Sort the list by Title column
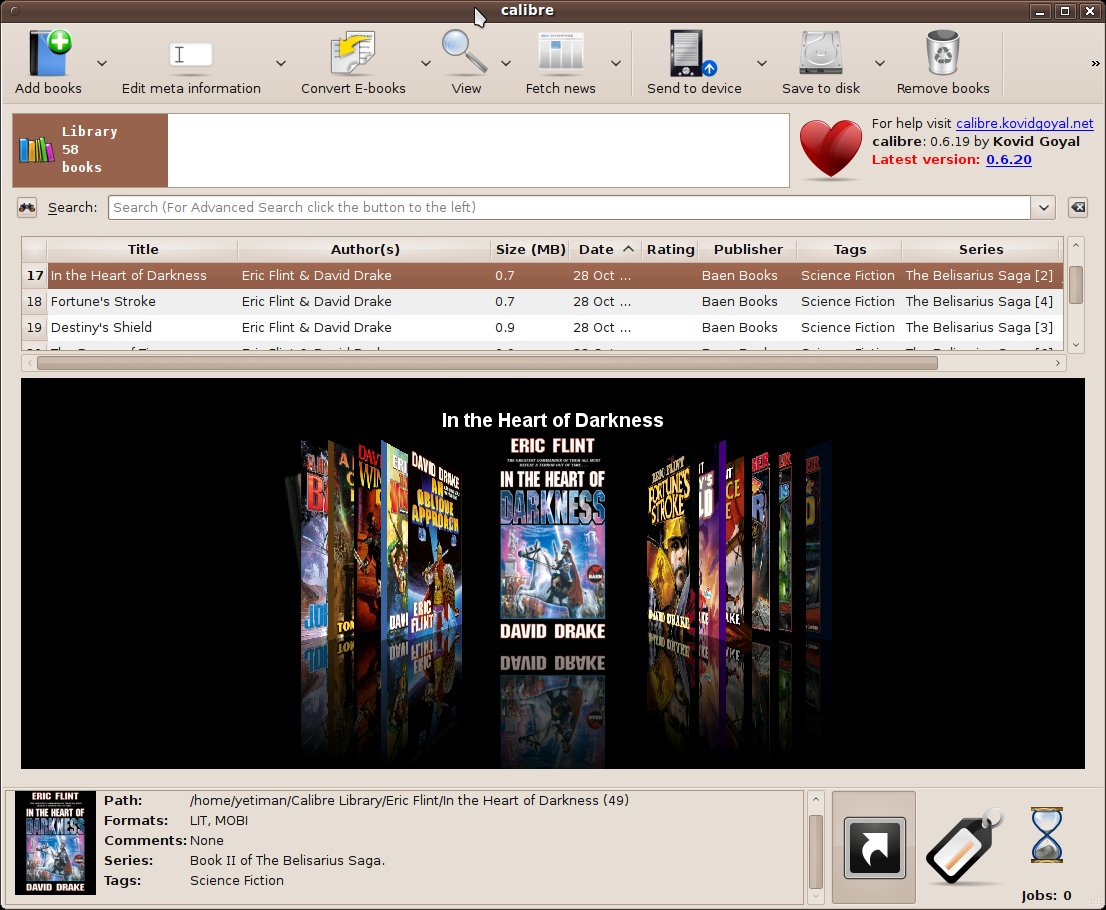This screenshot has height=910, width=1106. [x=143, y=249]
